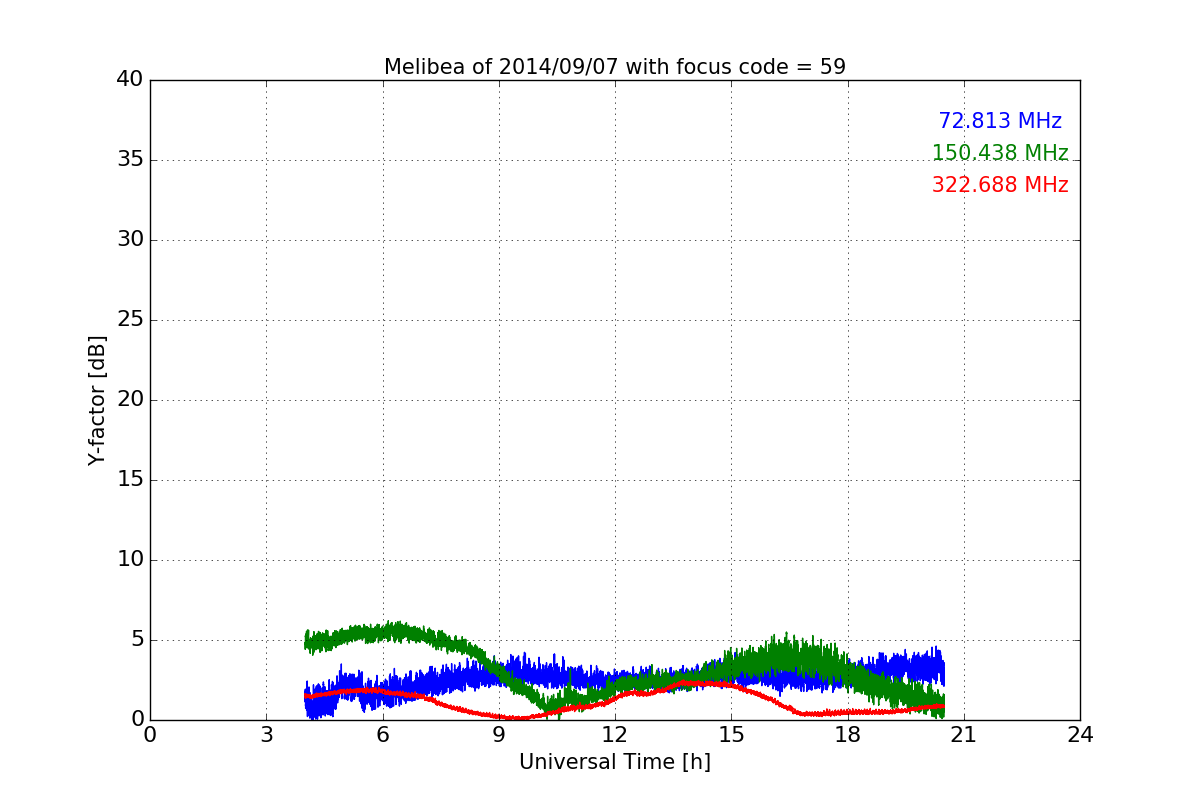Image resolution: width=1200 pixels, height=800 pixels.
Task: Click the x-axis tick label 12
Action: 615,735
